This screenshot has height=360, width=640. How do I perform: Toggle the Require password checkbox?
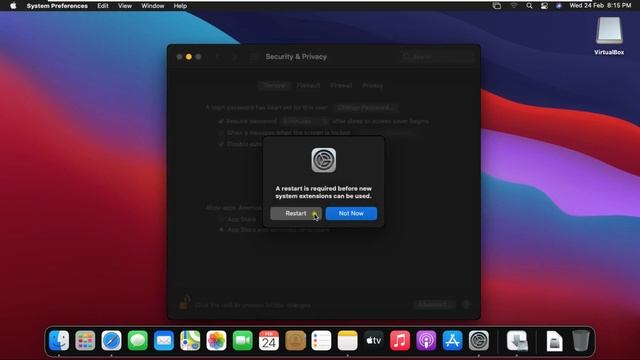[221, 121]
